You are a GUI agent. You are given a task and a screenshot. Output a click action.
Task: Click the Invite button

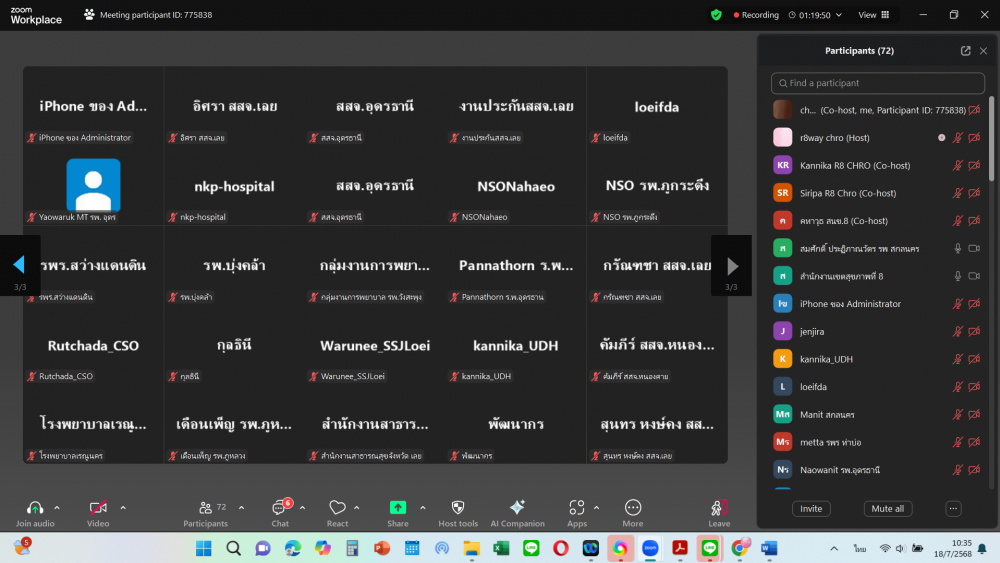pyautogui.click(x=811, y=508)
